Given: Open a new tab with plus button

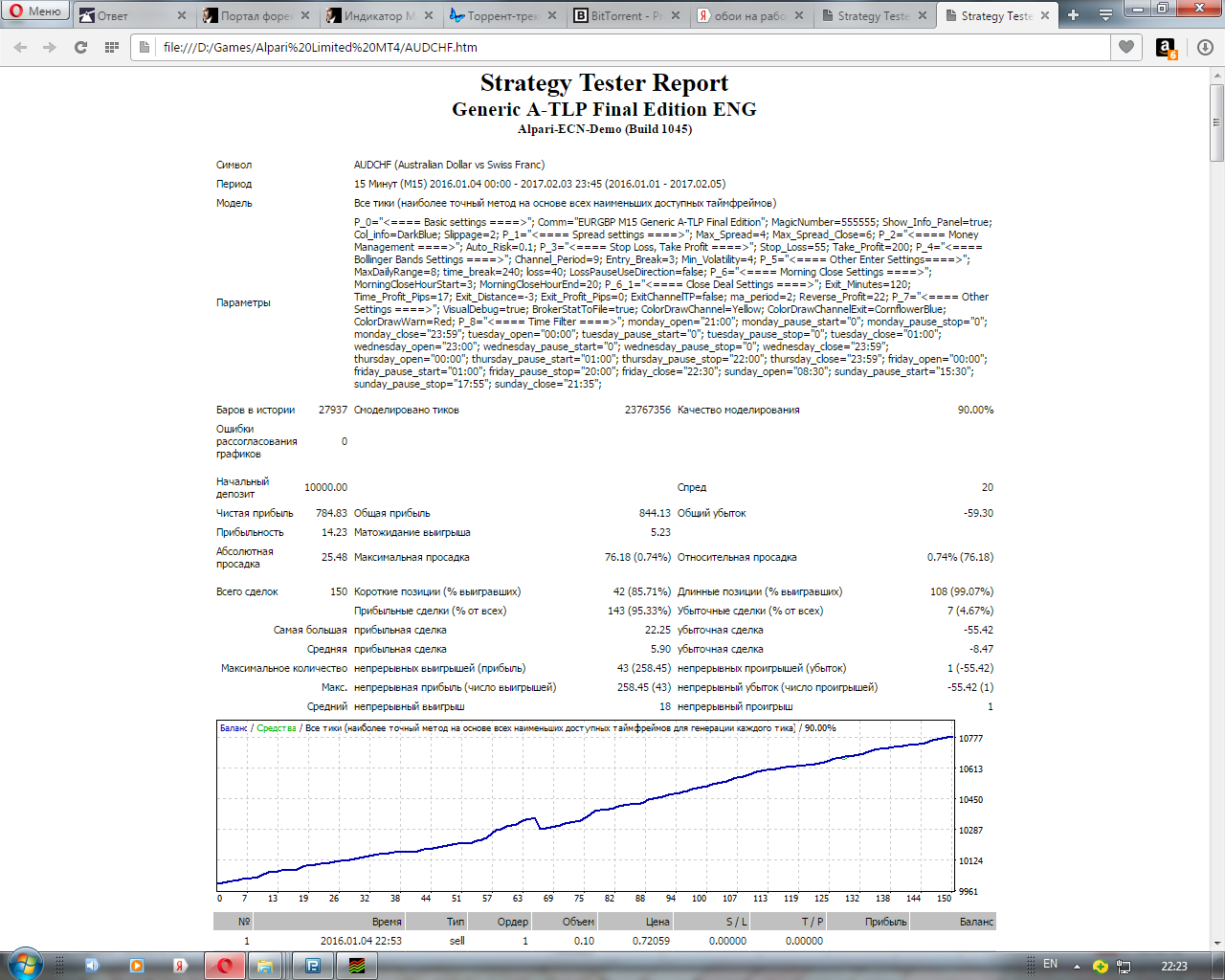Looking at the screenshot, I should click(1073, 15).
